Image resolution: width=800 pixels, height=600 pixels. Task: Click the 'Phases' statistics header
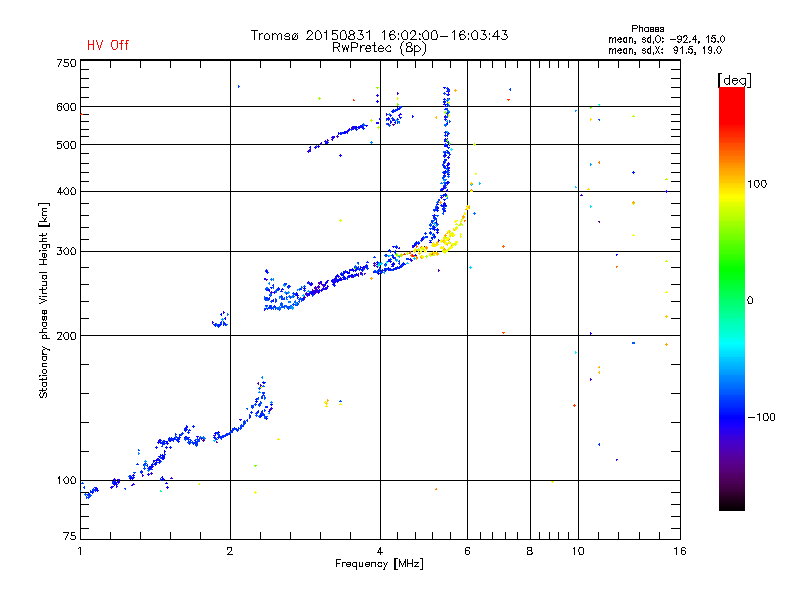tap(647, 29)
